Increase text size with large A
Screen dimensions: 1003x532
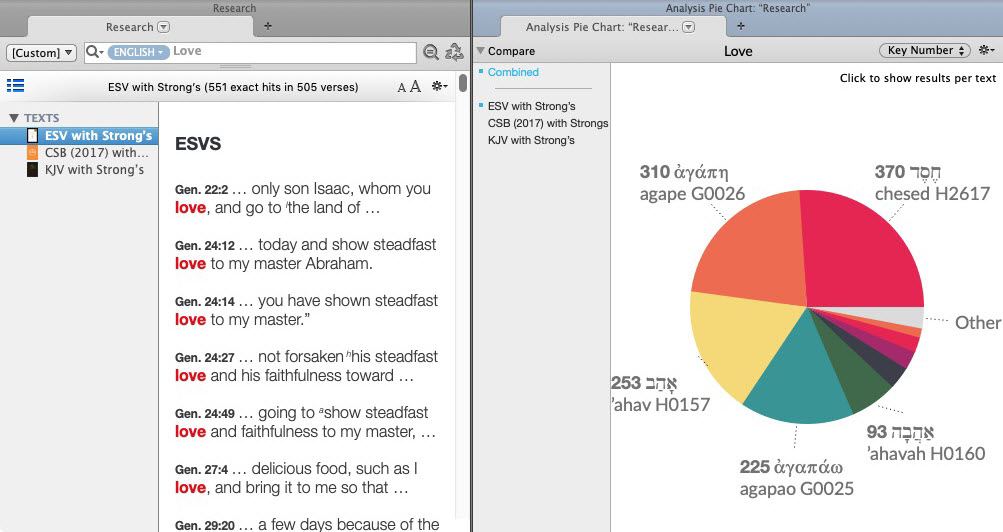pos(415,87)
